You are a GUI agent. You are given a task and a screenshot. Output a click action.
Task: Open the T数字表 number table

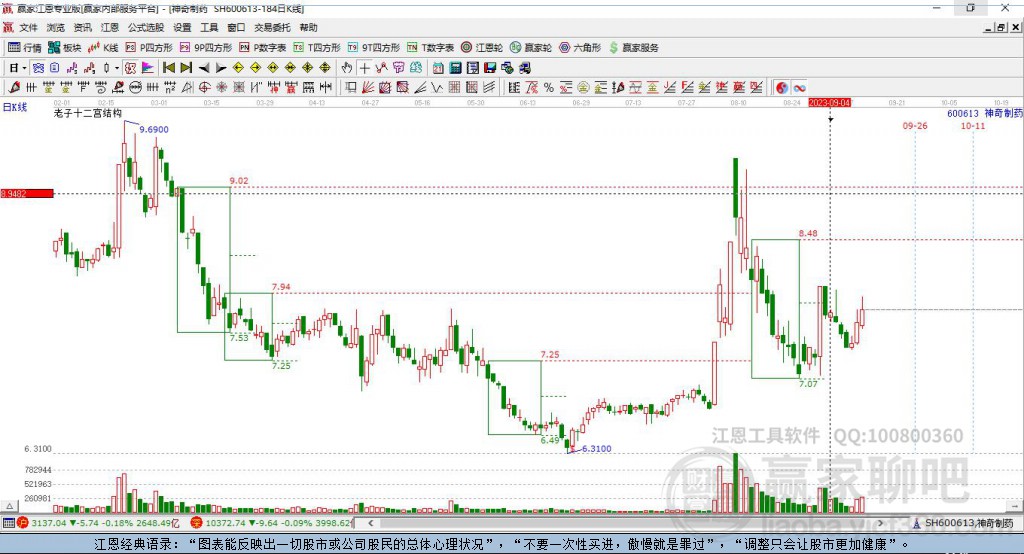[x=430, y=48]
